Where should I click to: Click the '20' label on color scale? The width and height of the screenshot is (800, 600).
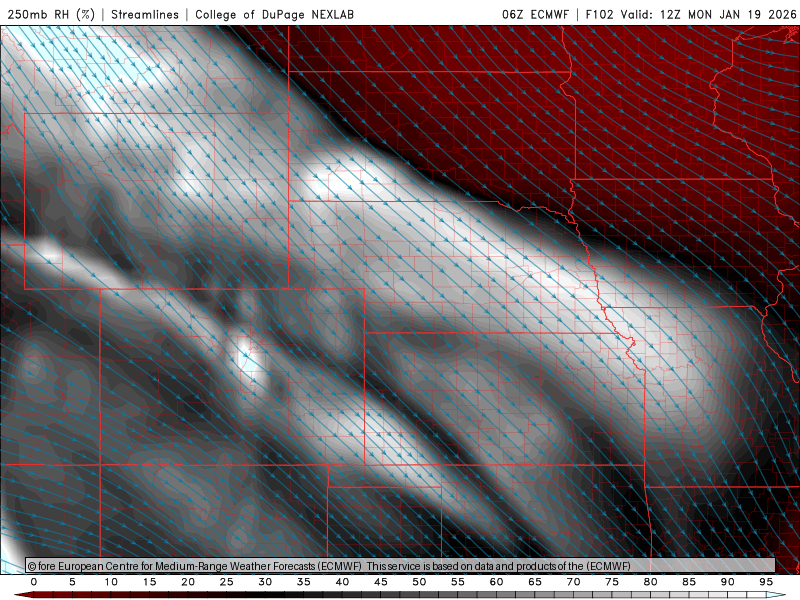pyautogui.click(x=188, y=582)
